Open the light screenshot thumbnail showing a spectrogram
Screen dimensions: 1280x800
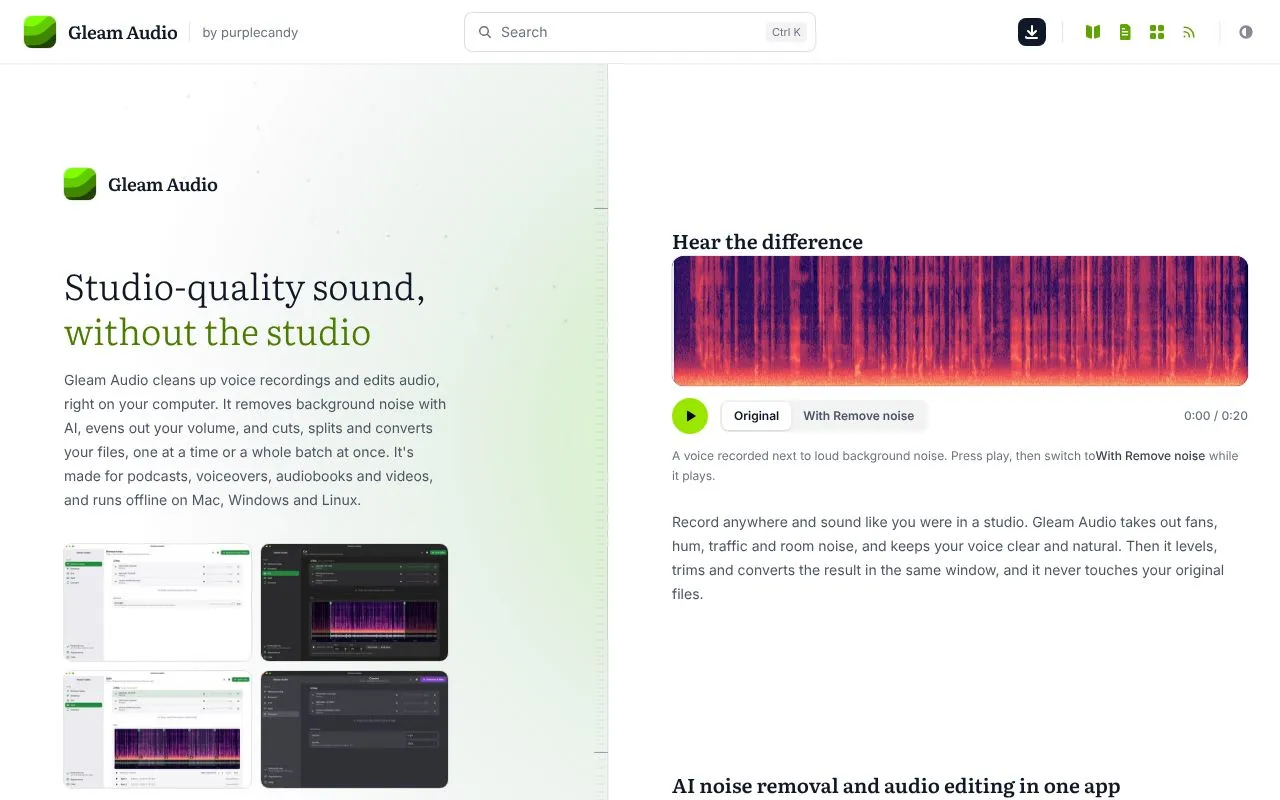157,729
